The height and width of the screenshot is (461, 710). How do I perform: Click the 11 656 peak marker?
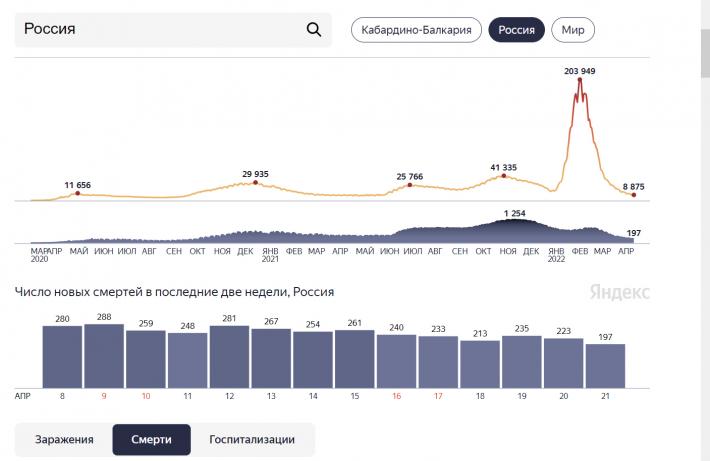[78, 193]
